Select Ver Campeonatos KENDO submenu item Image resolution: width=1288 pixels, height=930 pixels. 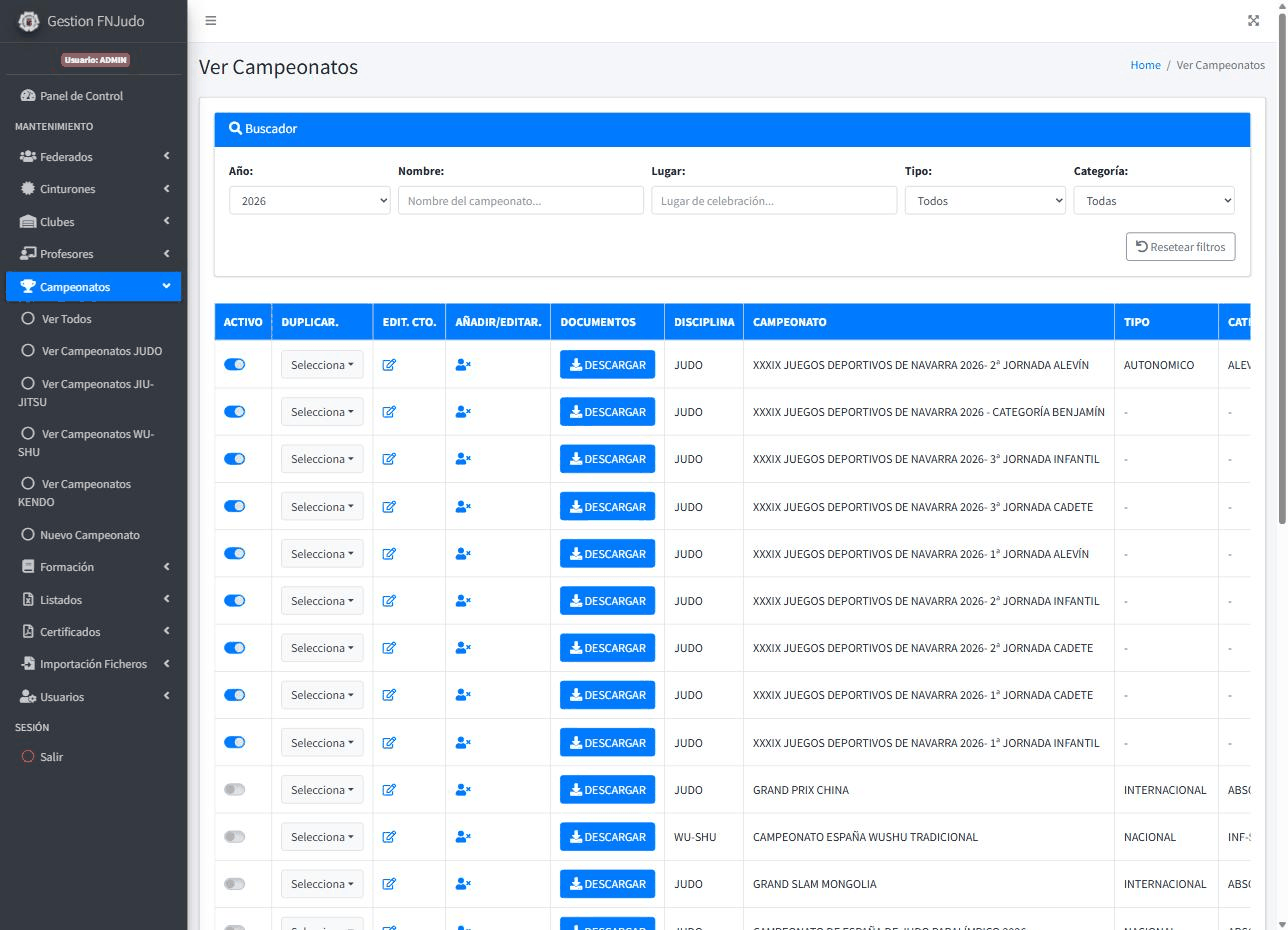(93, 493)
